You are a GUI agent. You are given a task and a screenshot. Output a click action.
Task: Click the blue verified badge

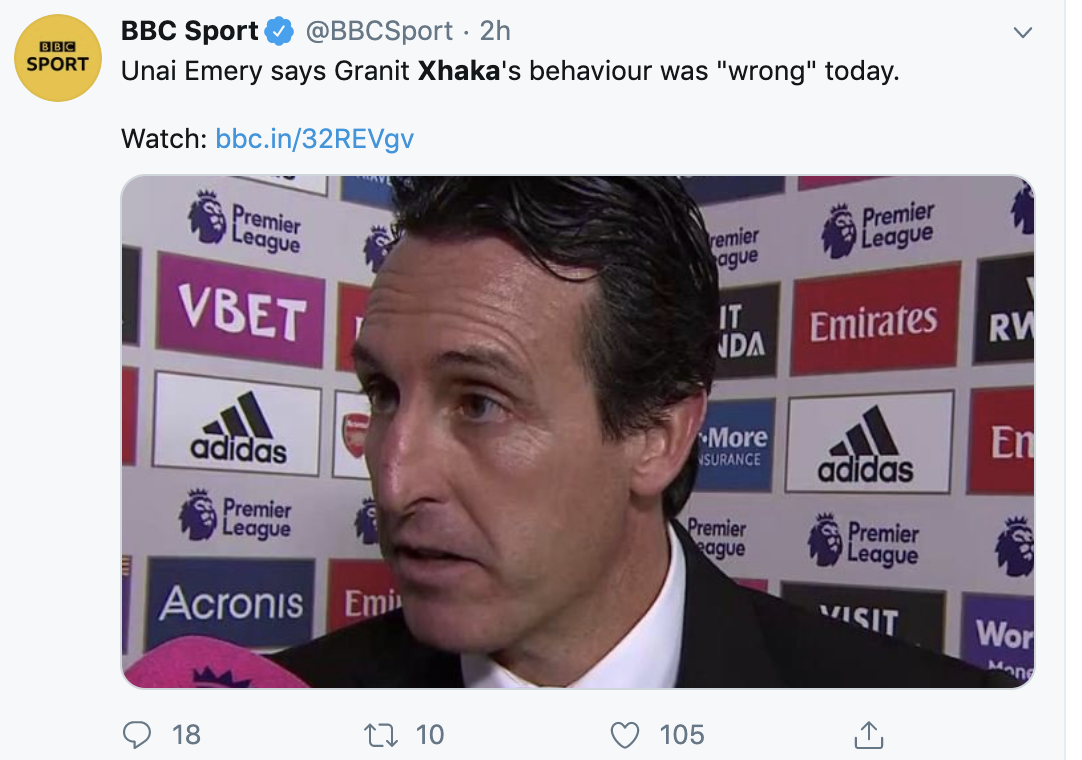click(278, 32)
